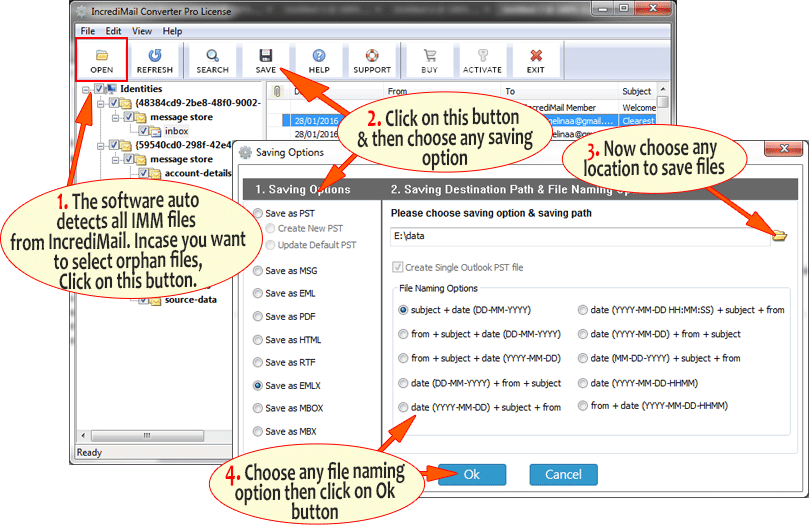Click the SUPPORT lifebuoy icon
This screenshot has height=525, width=809.
point(372,55)
